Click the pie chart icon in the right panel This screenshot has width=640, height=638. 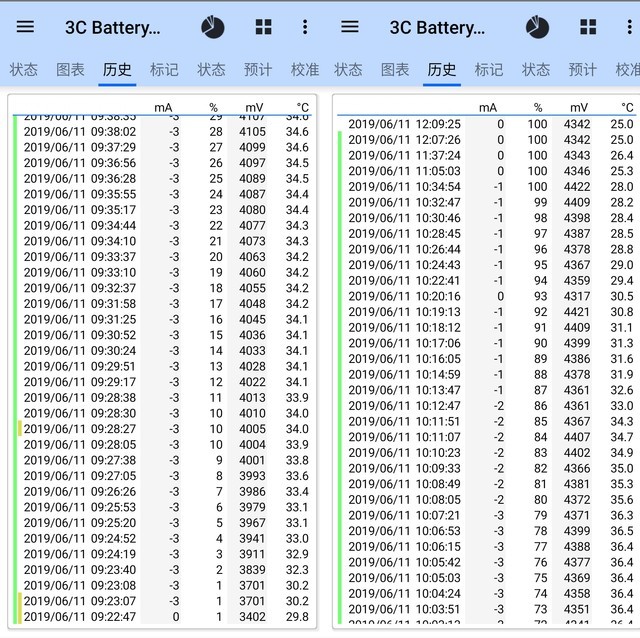537,27
